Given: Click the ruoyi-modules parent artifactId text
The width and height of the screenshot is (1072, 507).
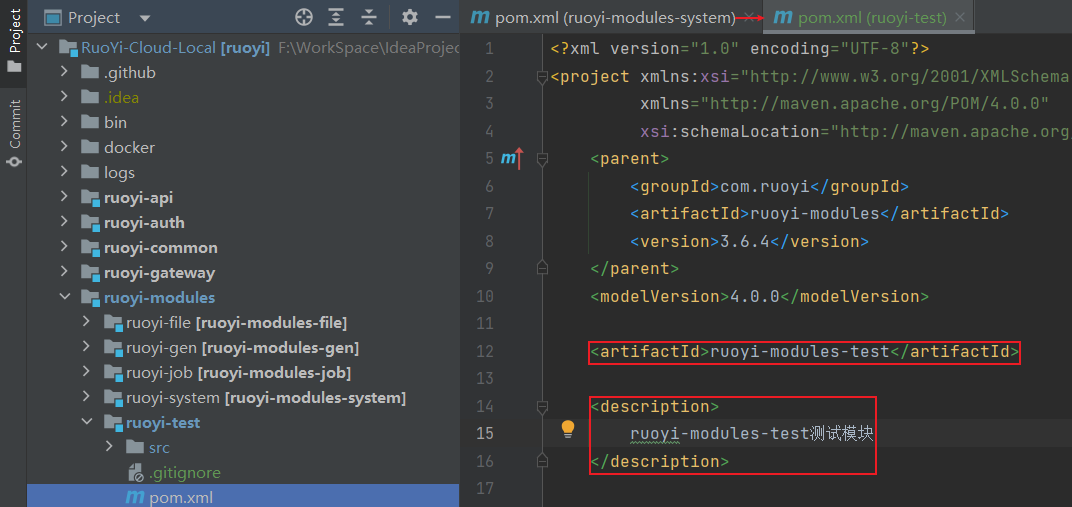Looking at the screenshot, I should 815,213.
